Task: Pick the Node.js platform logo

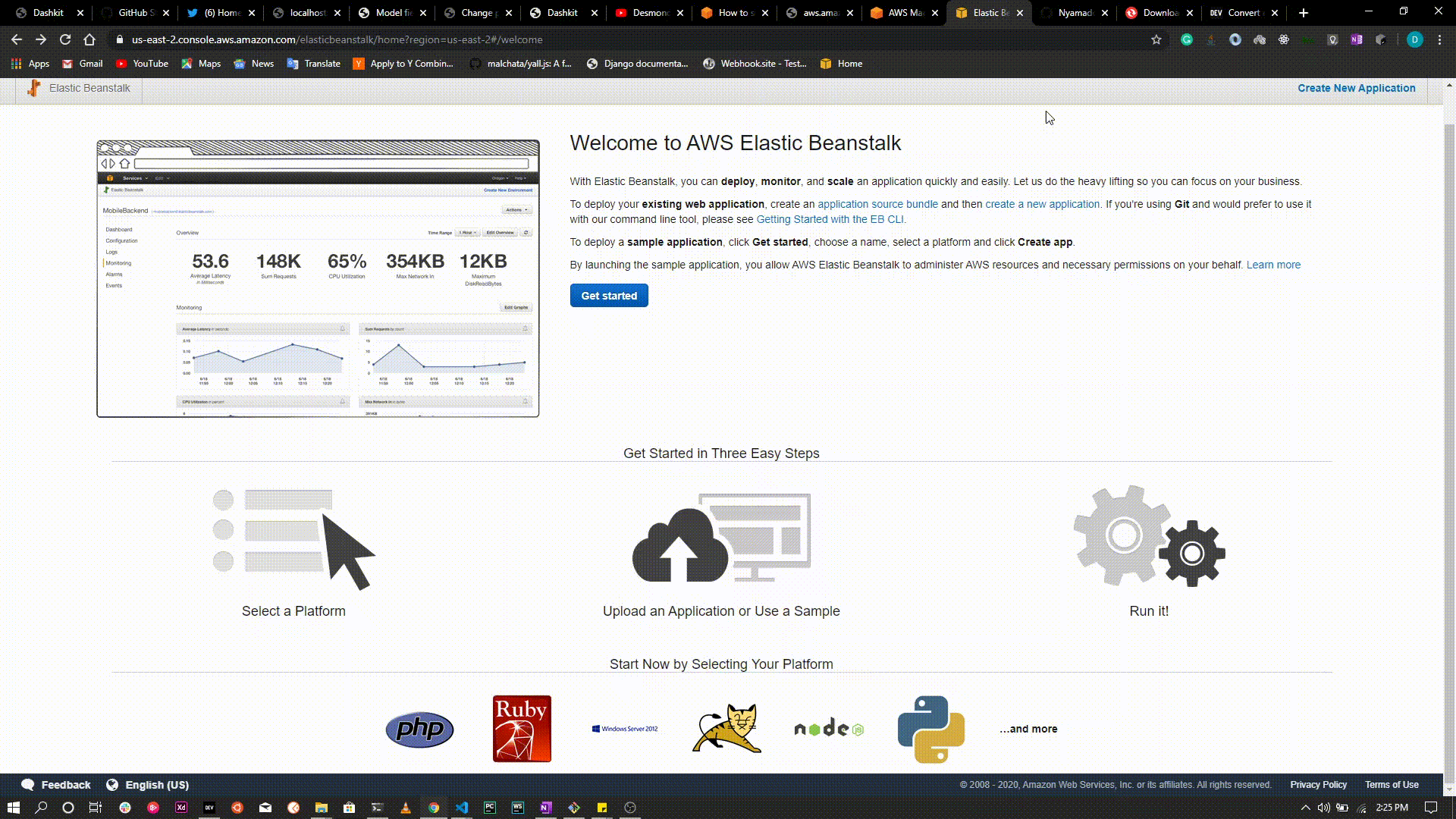Action: point(828,729)
